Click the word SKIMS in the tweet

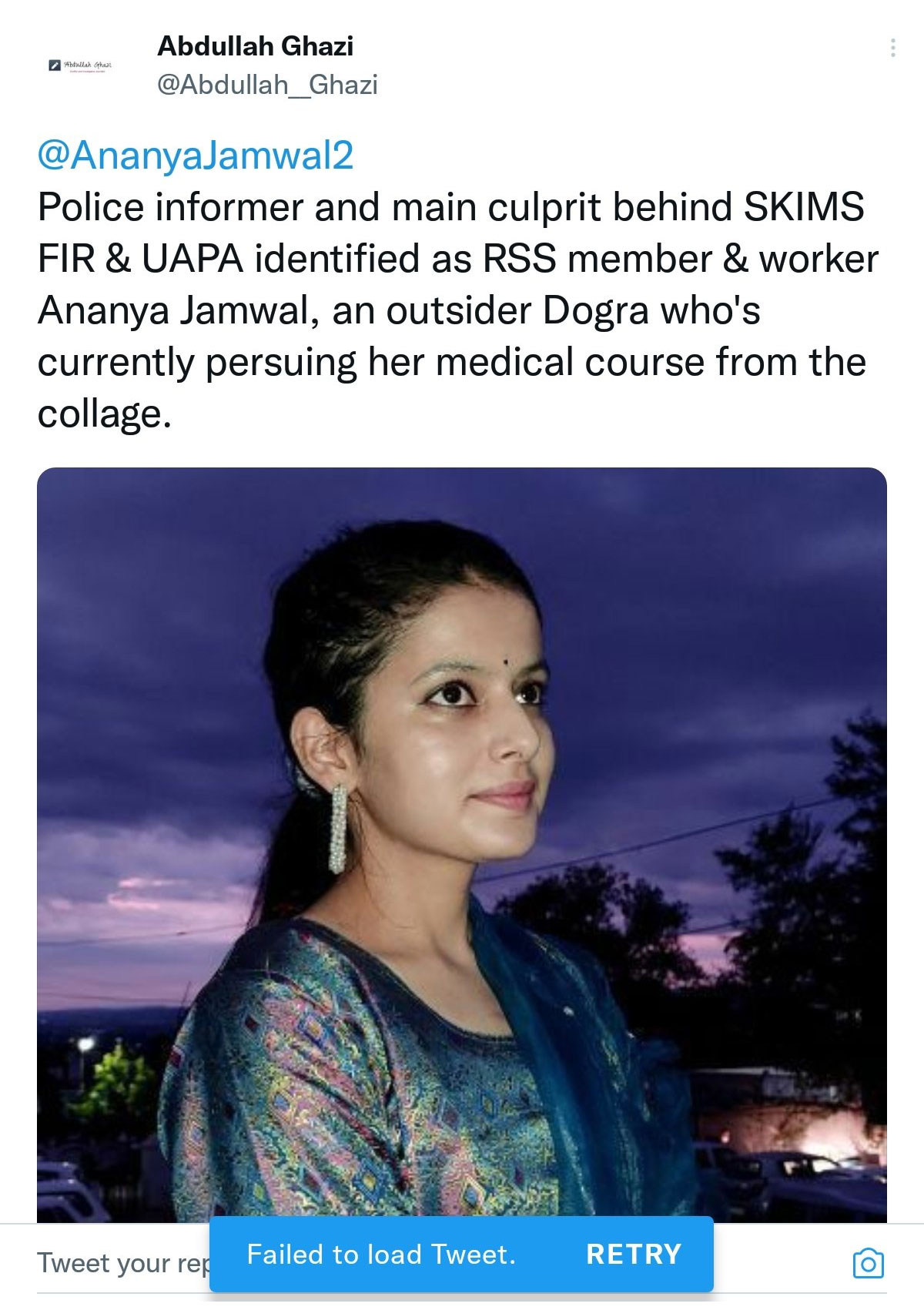[804, 206]
